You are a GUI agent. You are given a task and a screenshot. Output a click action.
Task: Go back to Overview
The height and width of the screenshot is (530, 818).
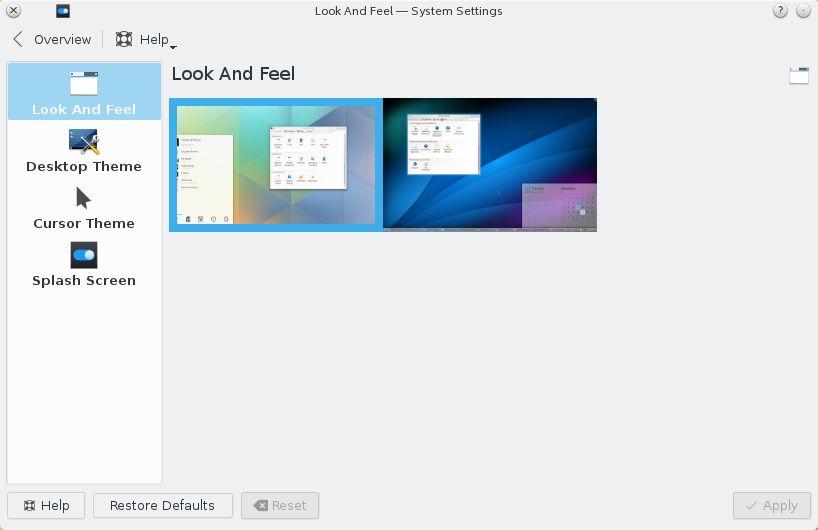(52, 39)
